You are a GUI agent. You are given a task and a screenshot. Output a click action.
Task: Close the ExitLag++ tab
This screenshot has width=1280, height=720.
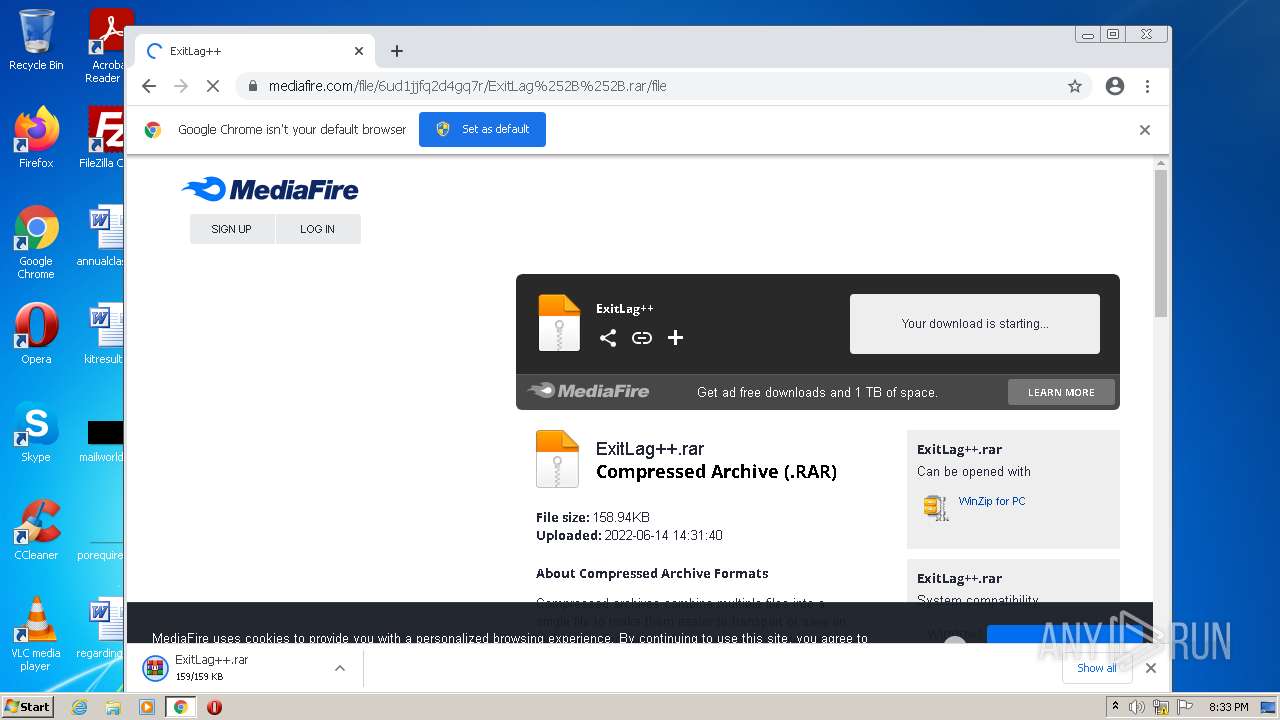coord(359,51)
